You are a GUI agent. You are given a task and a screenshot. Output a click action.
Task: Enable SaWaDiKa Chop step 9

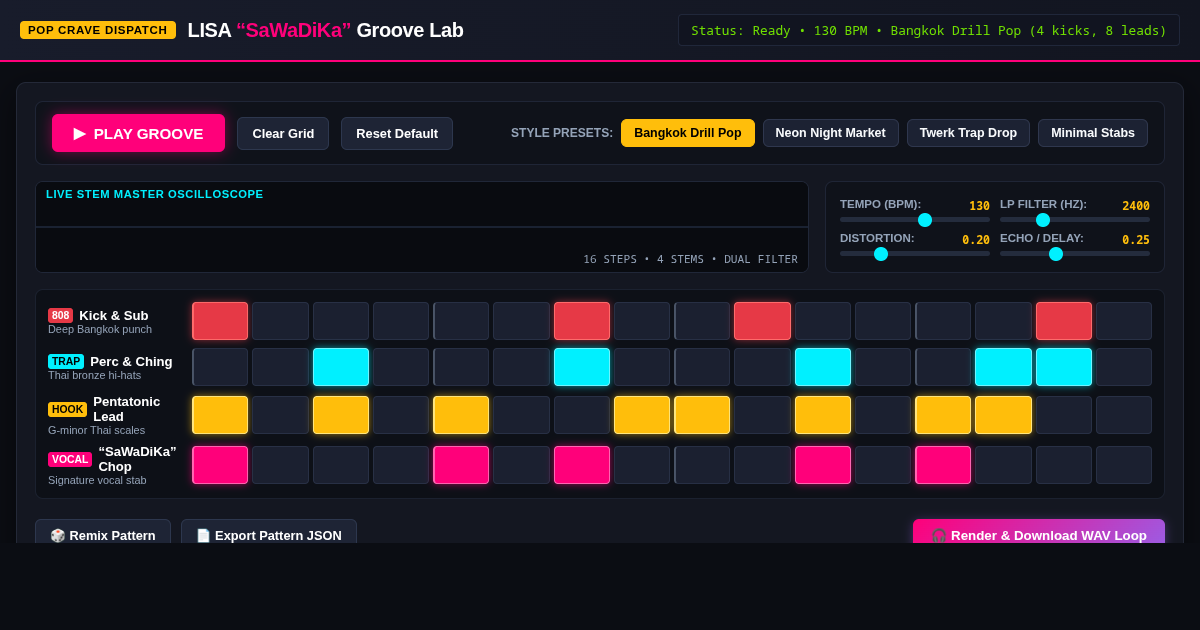click(x=702, y=465)
